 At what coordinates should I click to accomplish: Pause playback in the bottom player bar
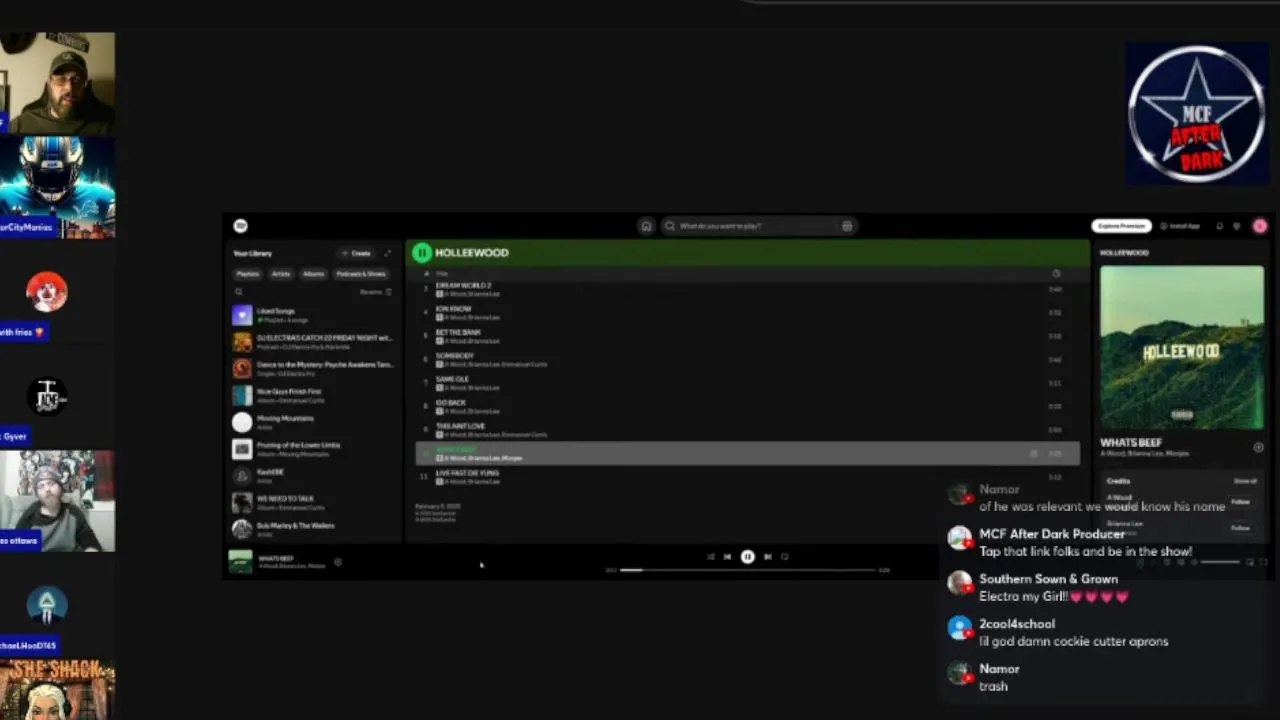(x=747, y=557)
